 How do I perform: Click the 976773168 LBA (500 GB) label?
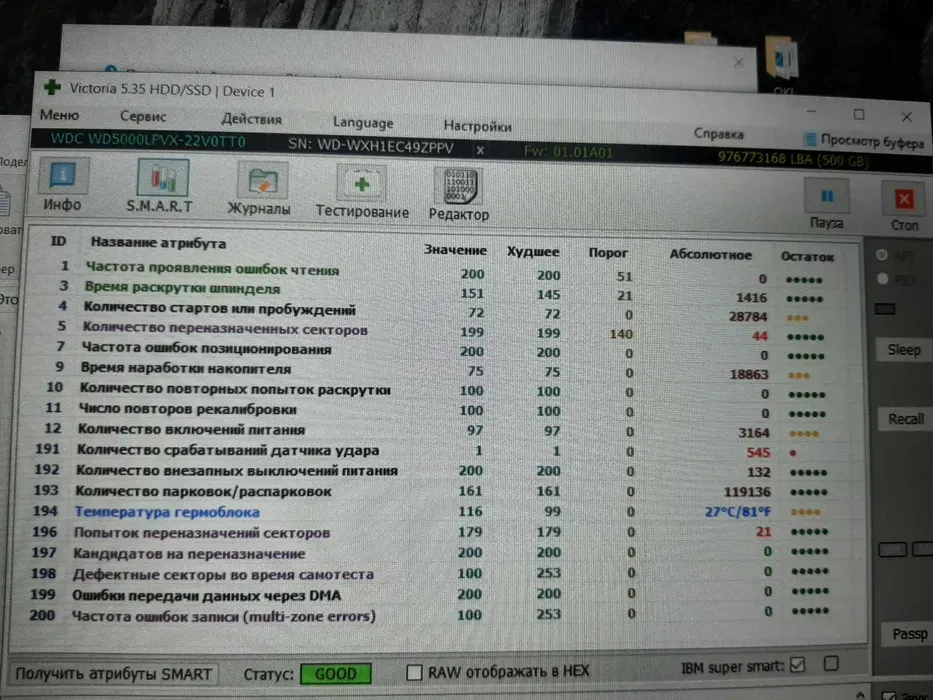point(793,158)
